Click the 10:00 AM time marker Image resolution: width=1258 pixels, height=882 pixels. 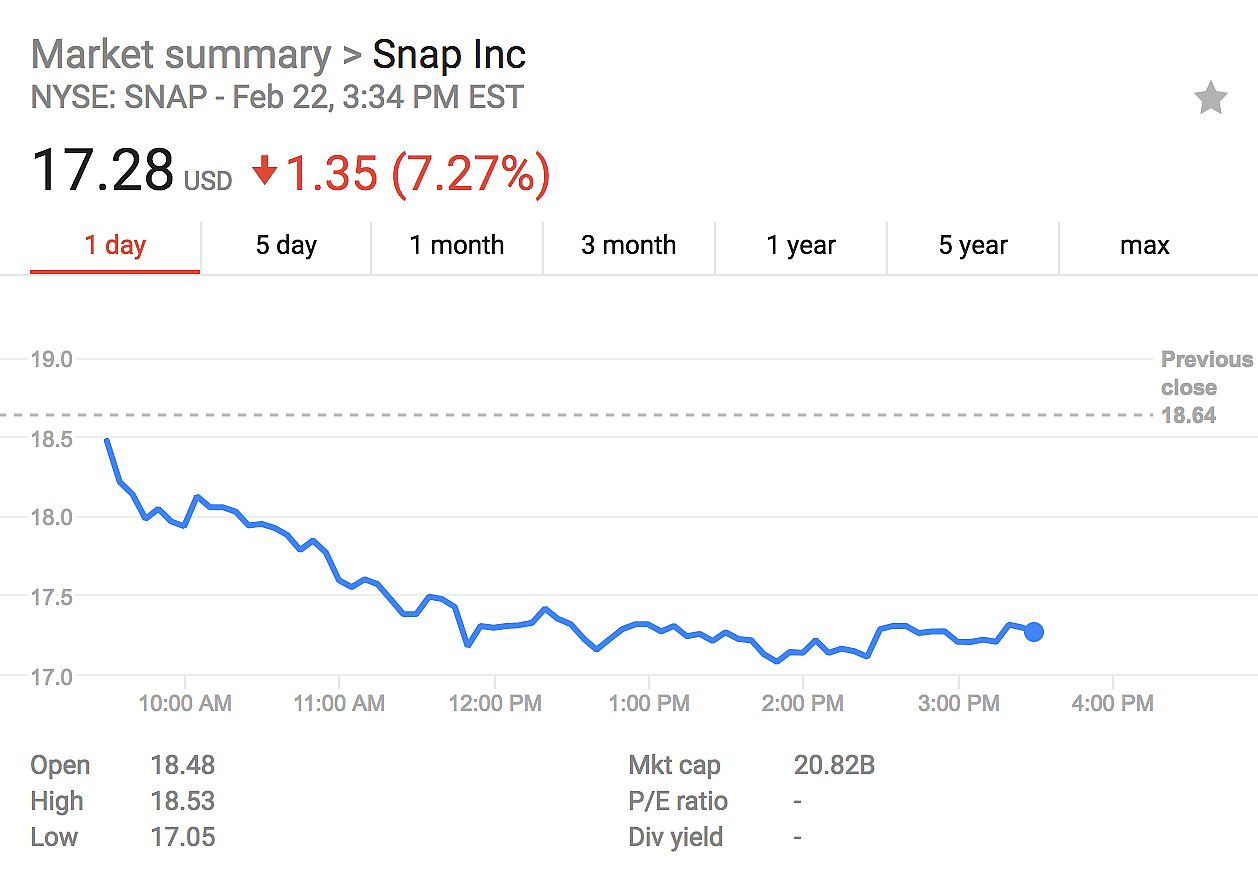pos(184,703)
